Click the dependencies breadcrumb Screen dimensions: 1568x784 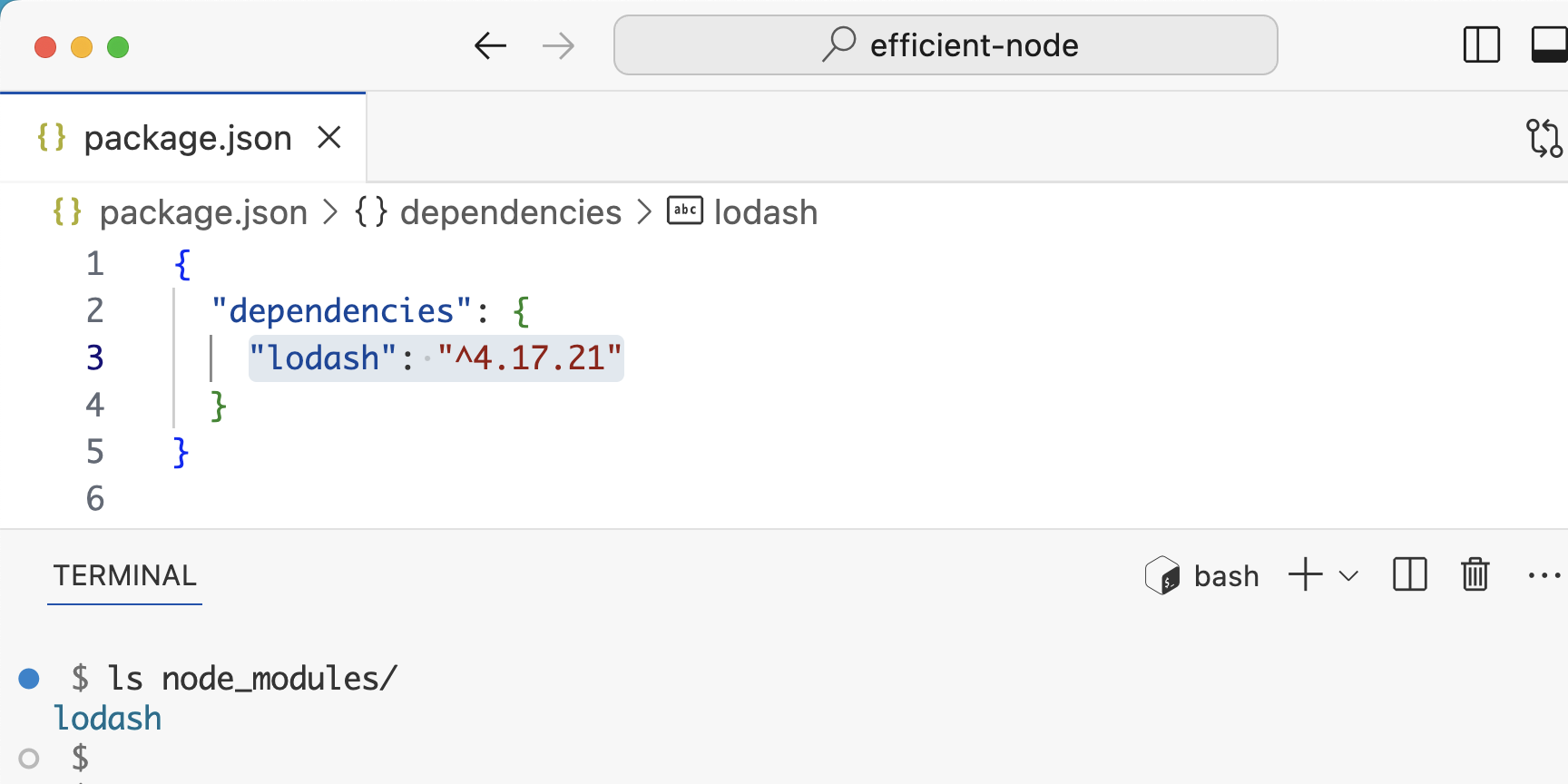511,212
